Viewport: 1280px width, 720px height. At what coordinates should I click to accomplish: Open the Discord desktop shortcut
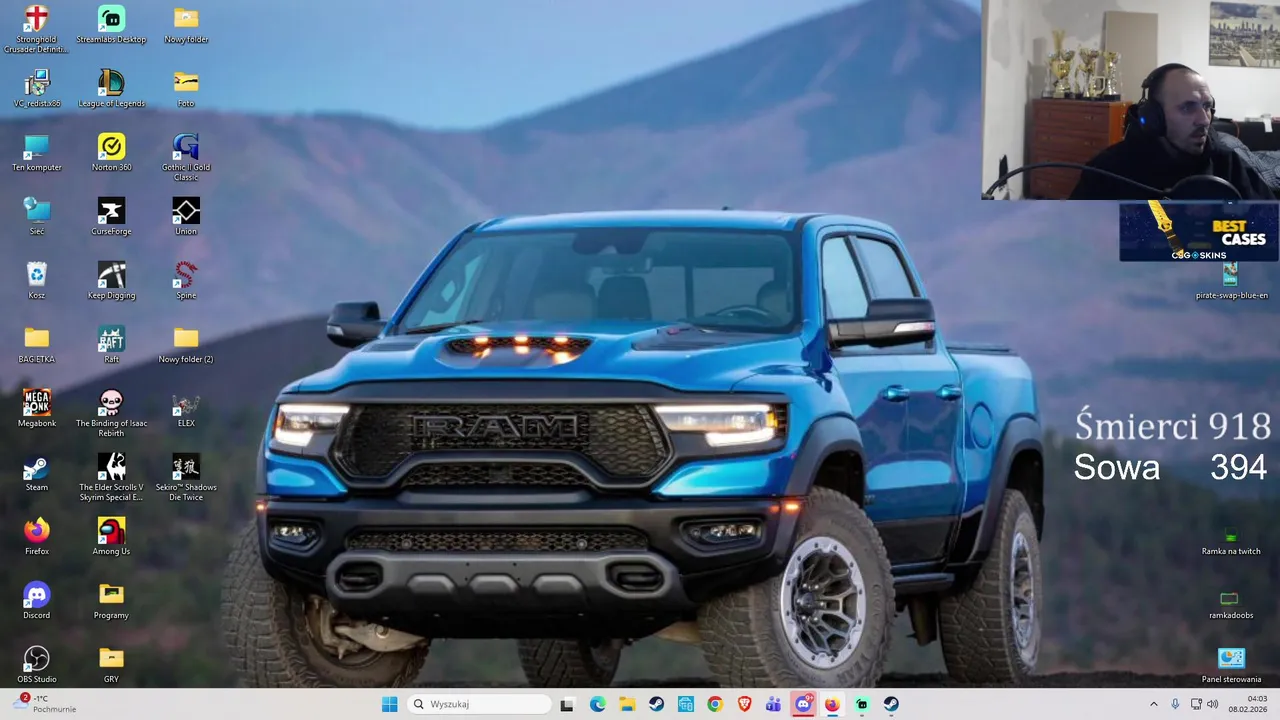[37, 600]
